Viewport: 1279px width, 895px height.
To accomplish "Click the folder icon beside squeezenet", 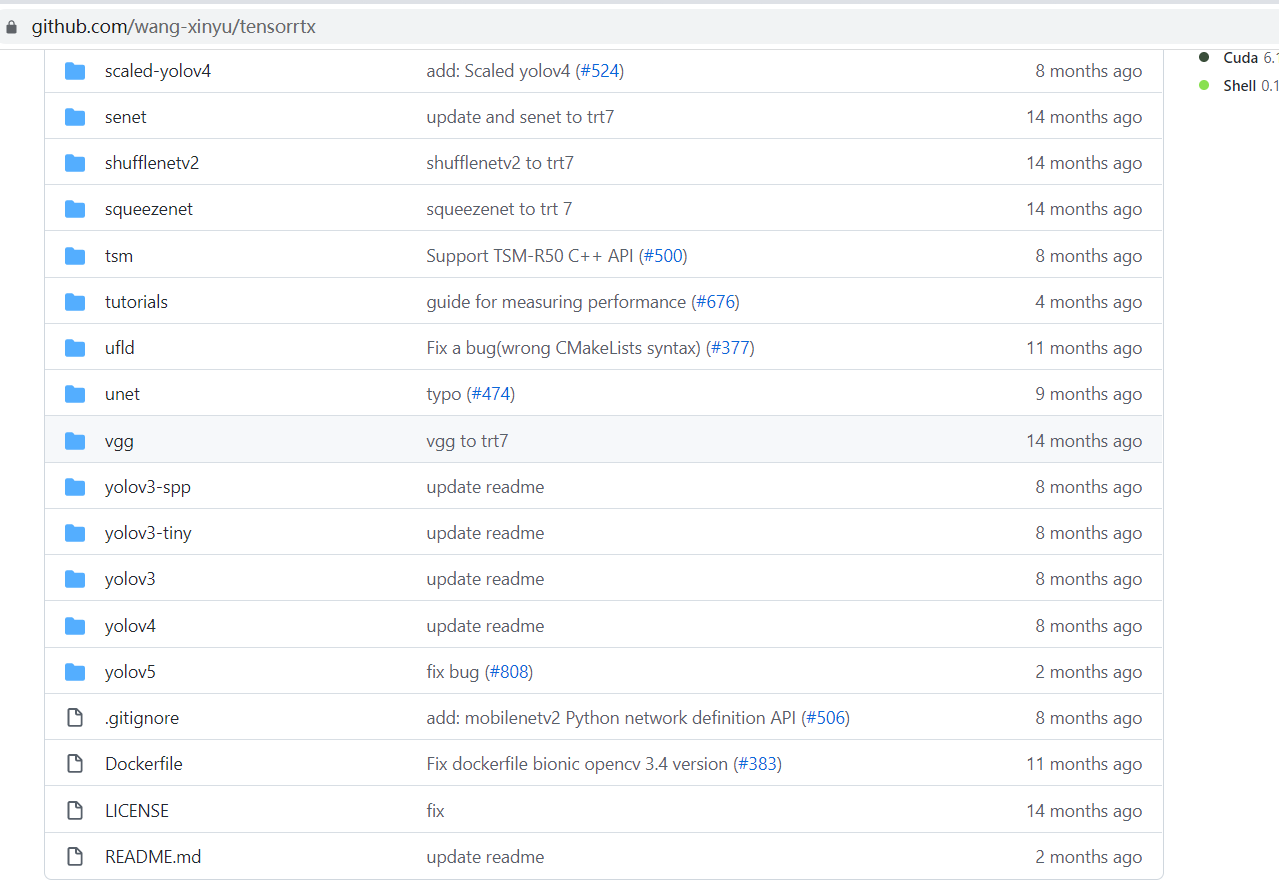I will (75, 209).
